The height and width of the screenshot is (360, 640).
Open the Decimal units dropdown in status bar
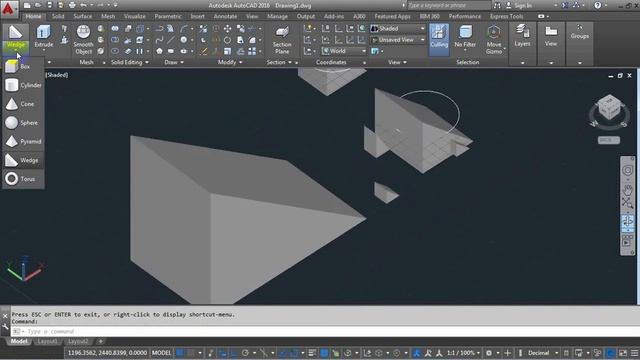coord(543,353)
